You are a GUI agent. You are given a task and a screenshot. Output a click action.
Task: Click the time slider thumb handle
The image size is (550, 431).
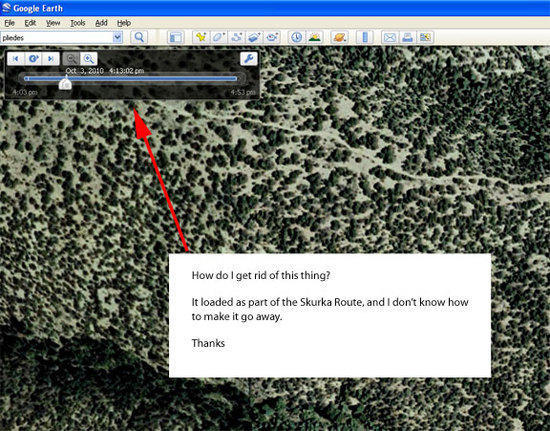[x=65, y=83]
